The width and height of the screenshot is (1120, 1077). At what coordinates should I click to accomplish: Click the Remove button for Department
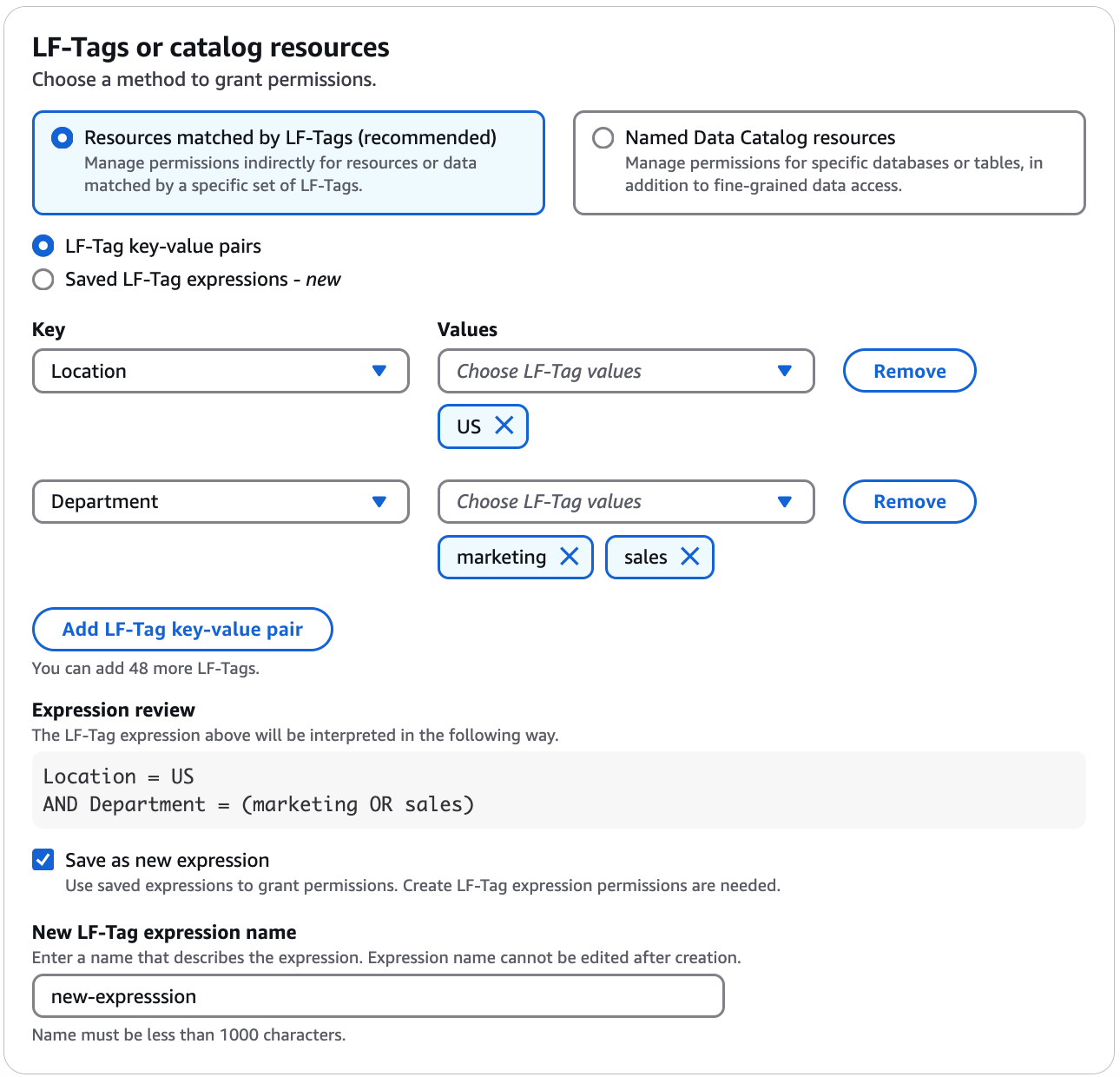909,501
